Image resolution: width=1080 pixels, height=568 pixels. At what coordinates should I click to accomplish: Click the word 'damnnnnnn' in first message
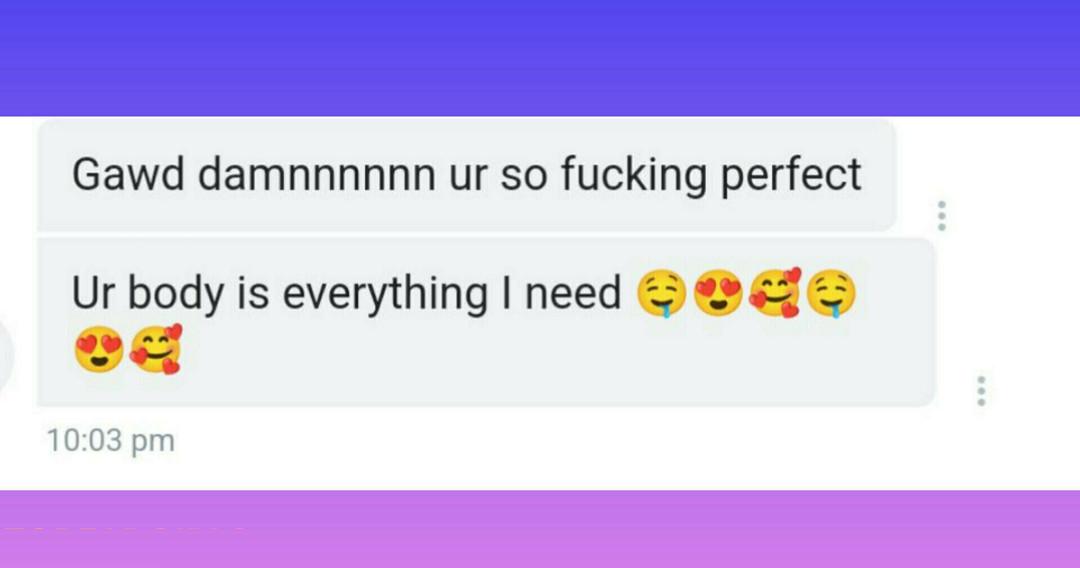tap(317, 175)
